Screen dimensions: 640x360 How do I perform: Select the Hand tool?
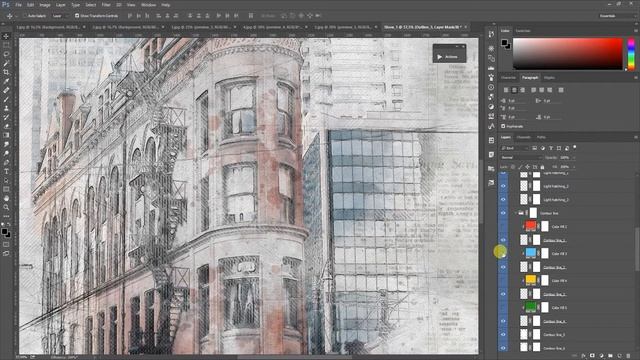click(6, 198)
